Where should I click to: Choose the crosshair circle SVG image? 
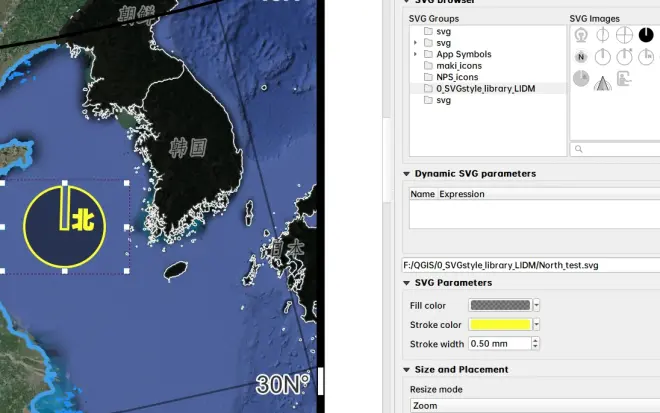(x=624, y=35)
